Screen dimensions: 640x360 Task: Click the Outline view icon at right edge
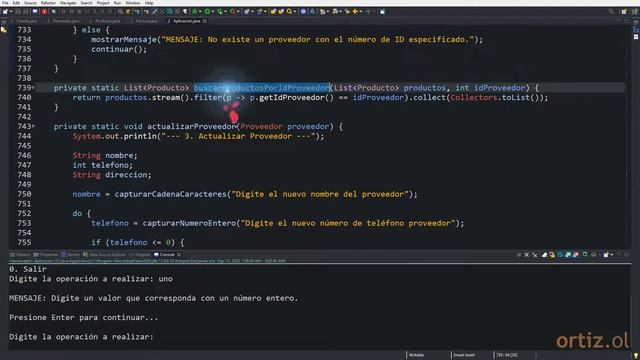(x=636, y=30)
